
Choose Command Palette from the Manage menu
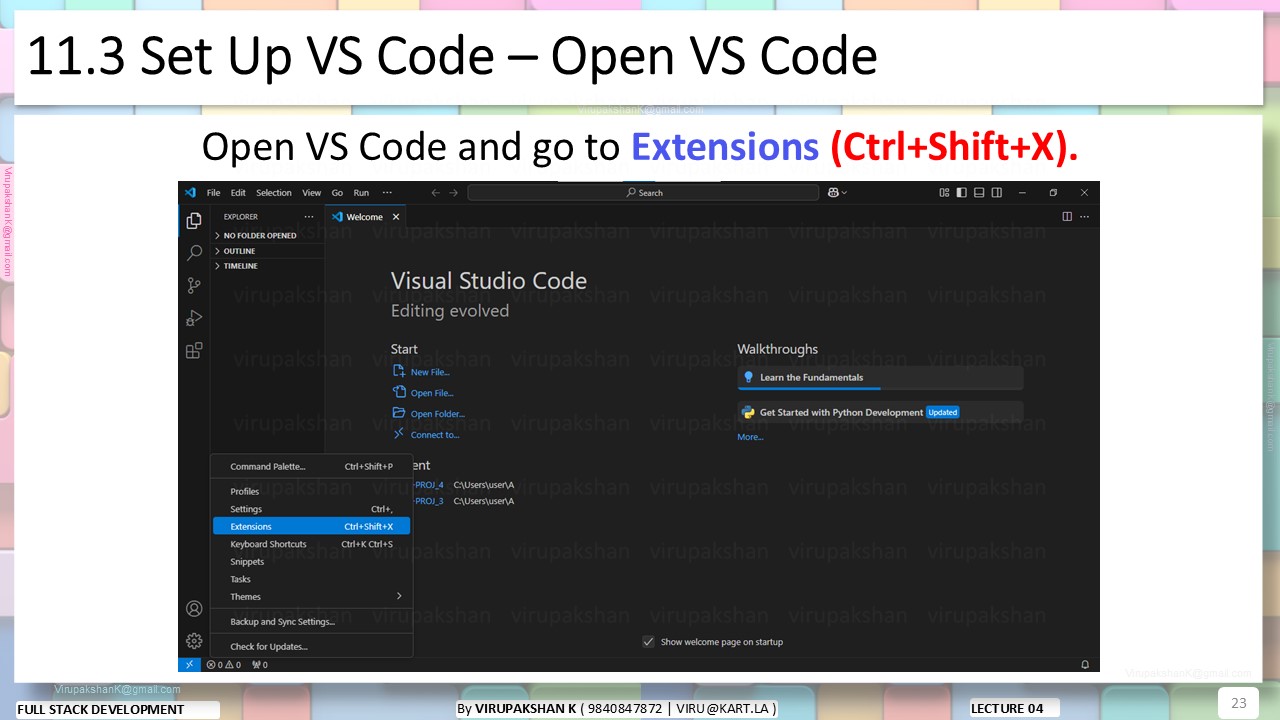[312, 466]
